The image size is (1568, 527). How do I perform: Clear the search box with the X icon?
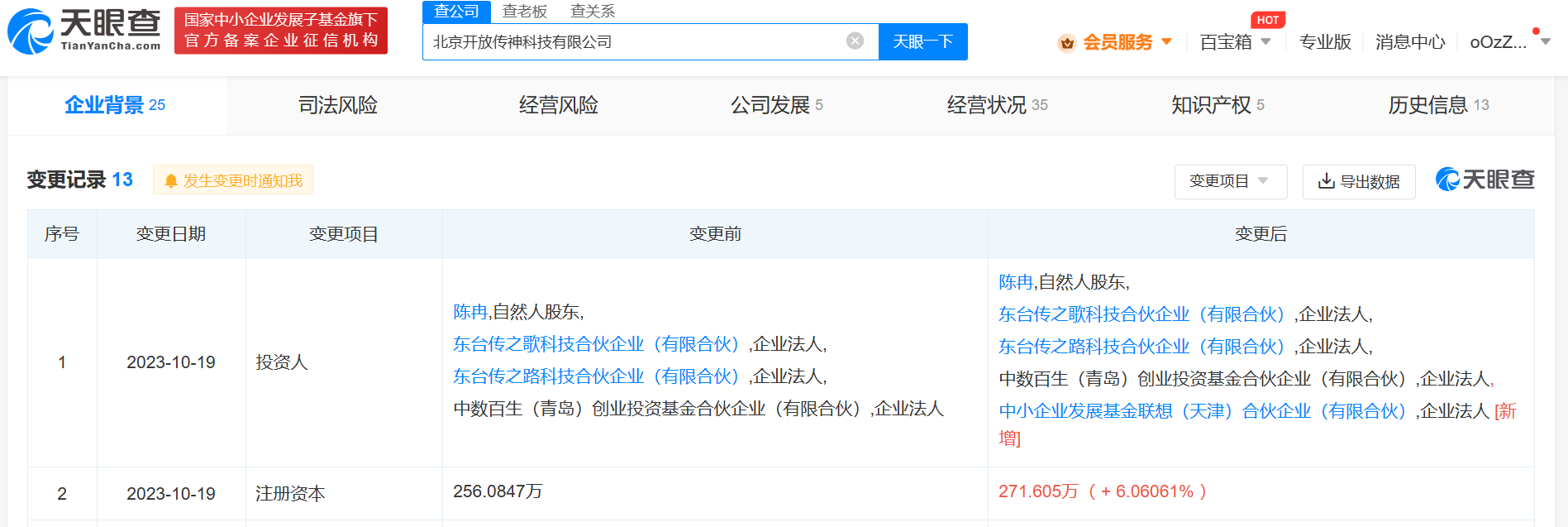[x=855, y=41]
